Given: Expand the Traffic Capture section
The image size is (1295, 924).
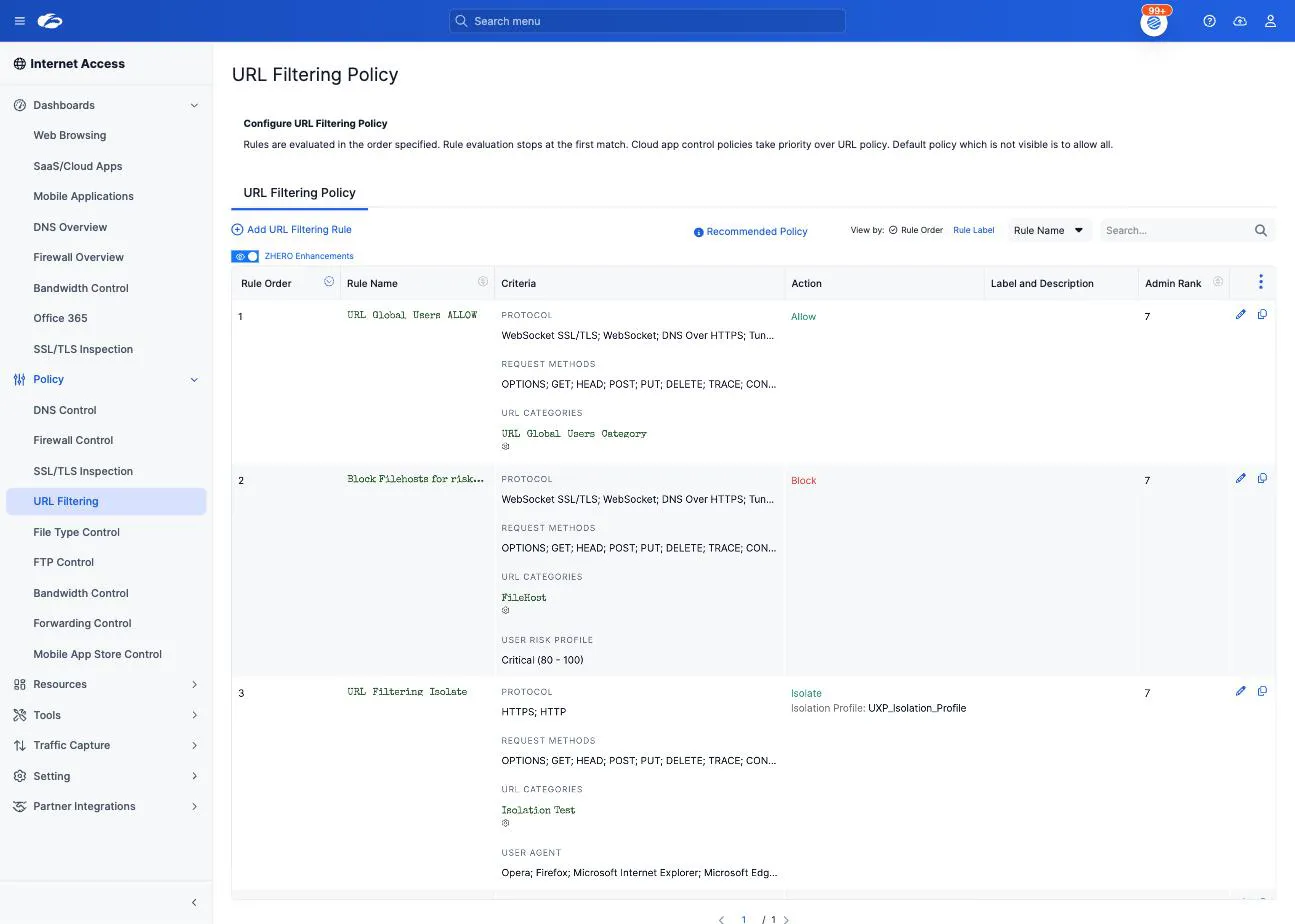Looking at the screenshot, I should (x=194, y=745).
